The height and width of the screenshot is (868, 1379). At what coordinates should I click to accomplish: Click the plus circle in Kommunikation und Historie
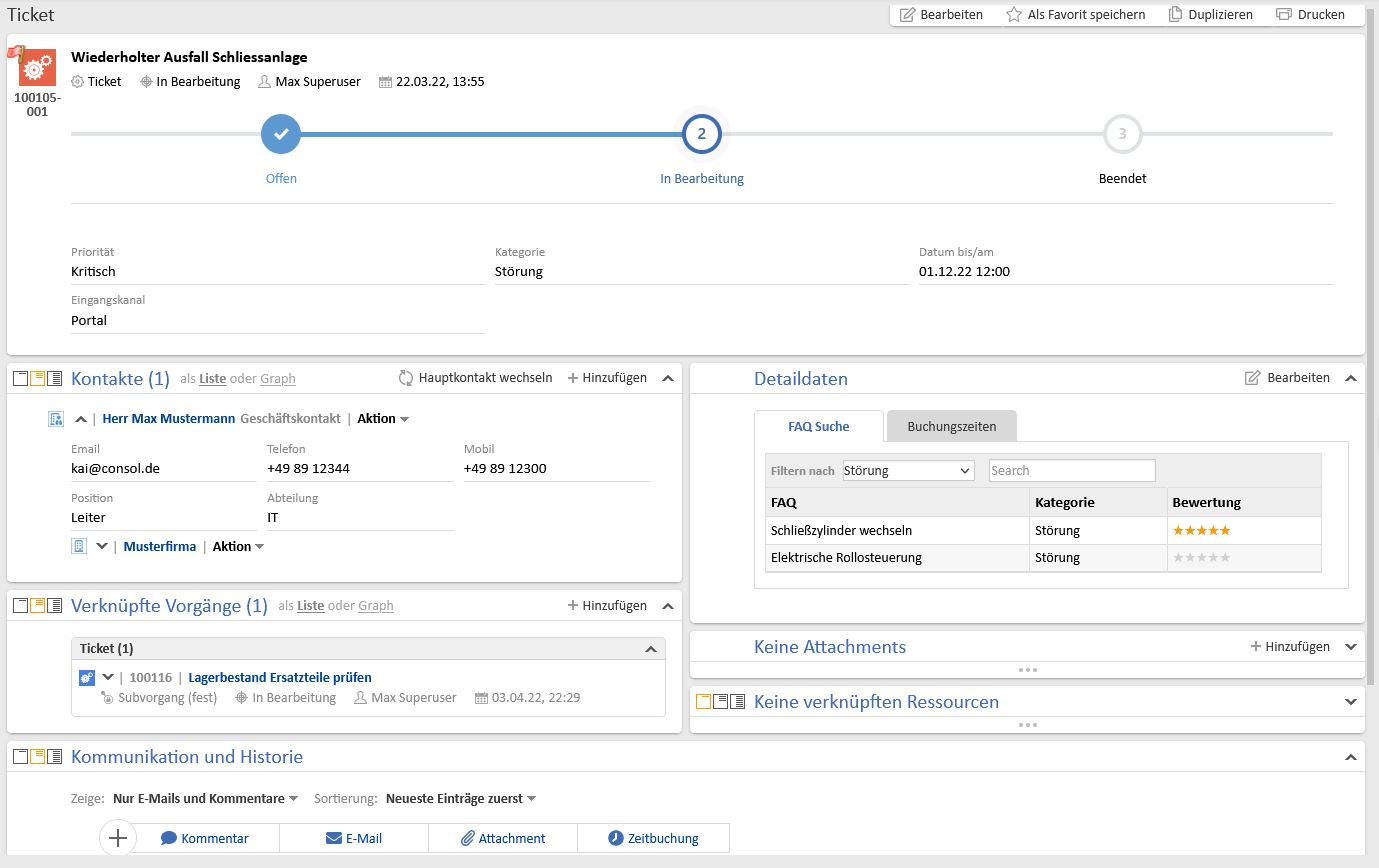pyautogui.click(x=118, y=838)
